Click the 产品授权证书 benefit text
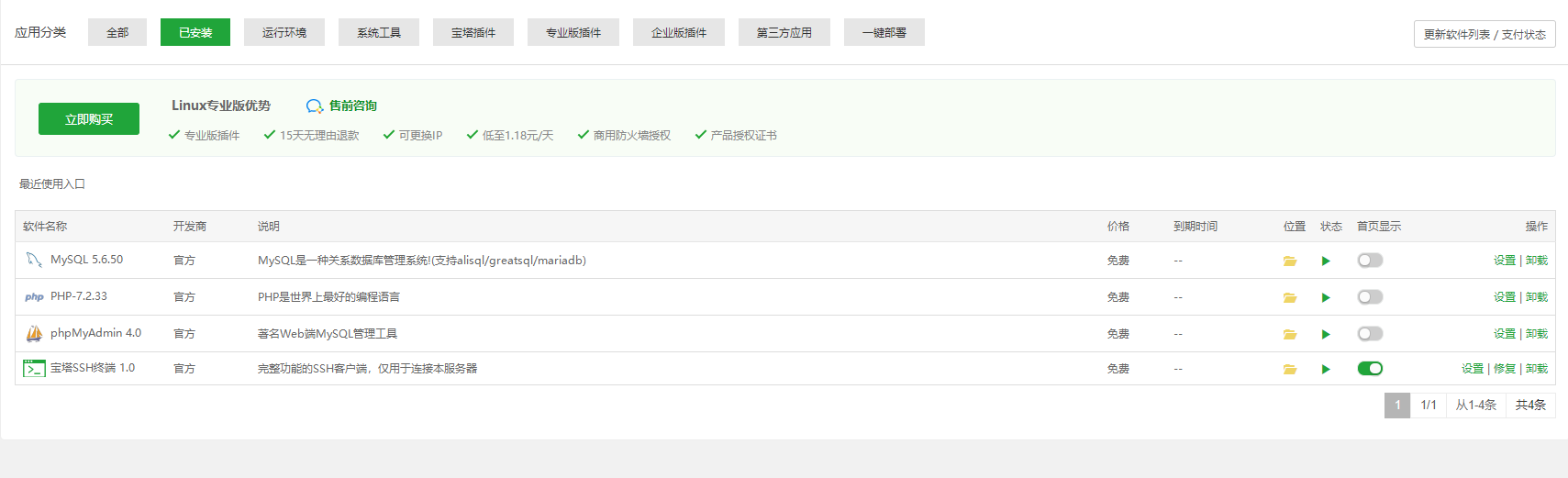 (744, 136)
